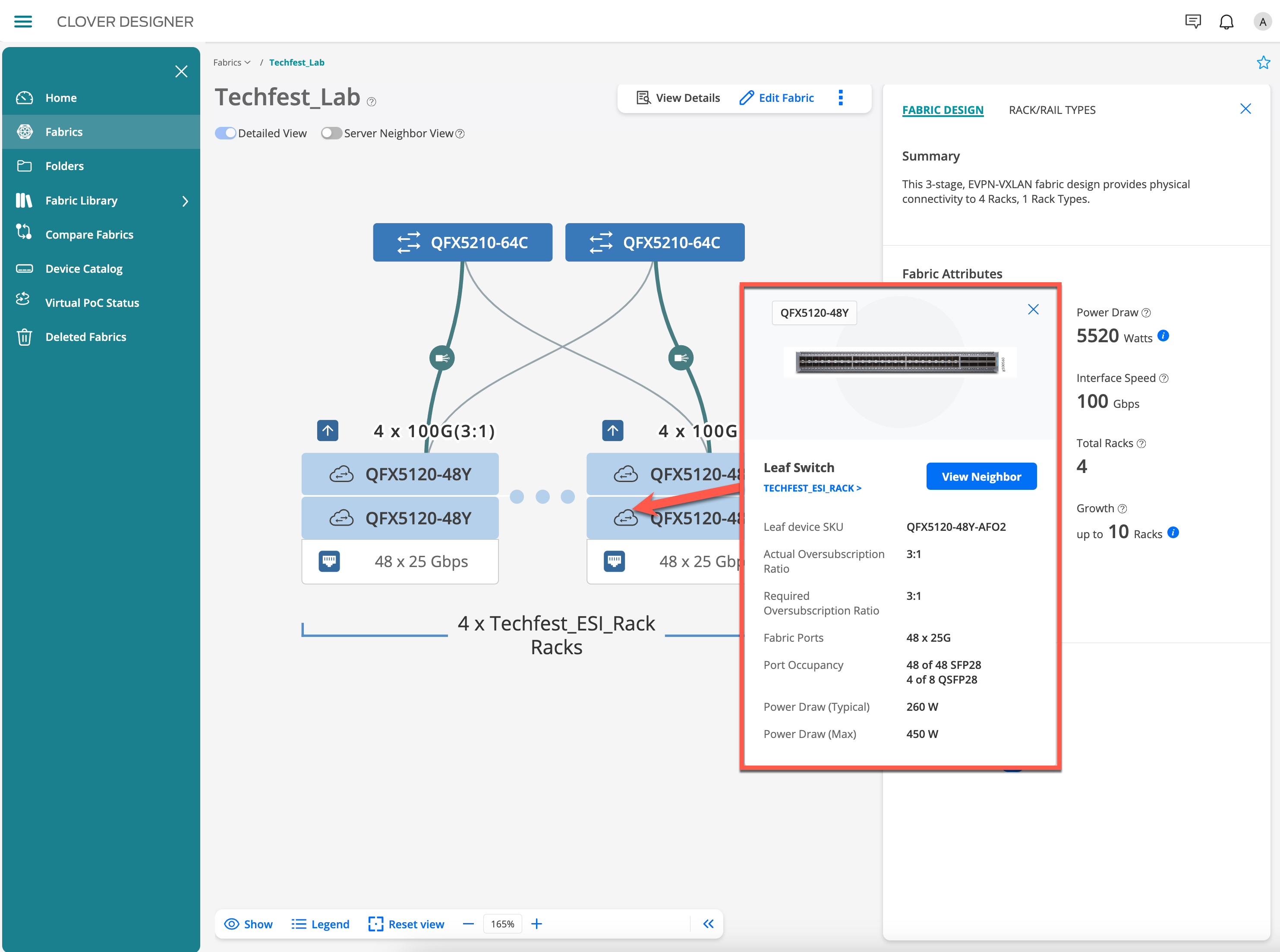Viewport: 1280px width, 952px height.
Task: Click the left rack's uplink arrow icon
Action: (328, 431)
